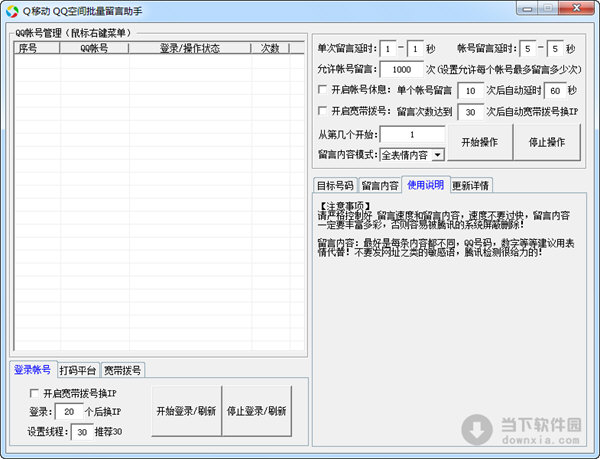Click the 设置线程 input box
Screen dimensions: 600x459
pyautogui.click(x=82, y=432)
